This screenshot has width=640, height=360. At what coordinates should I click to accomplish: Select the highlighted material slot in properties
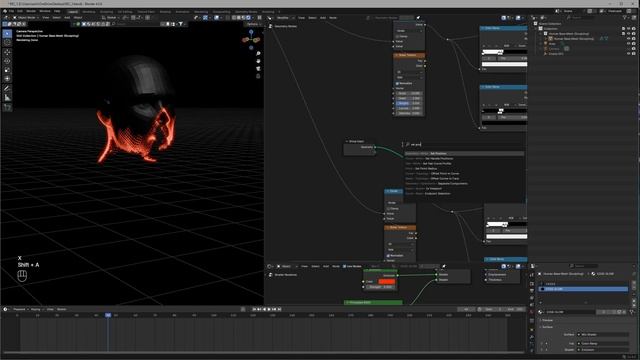coord(584,289)
